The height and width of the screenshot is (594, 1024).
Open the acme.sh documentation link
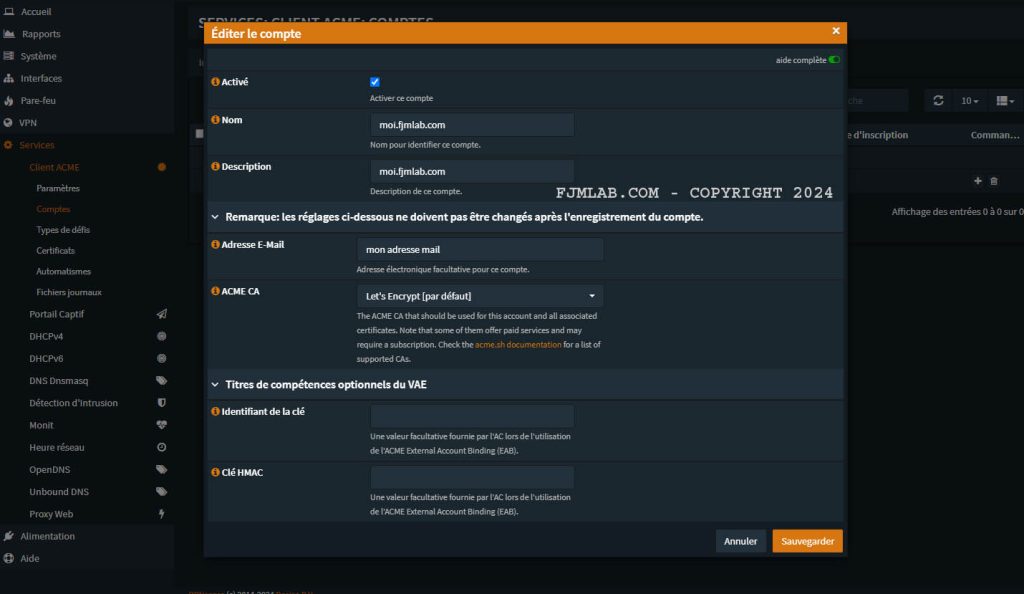(x=518, y=345)
